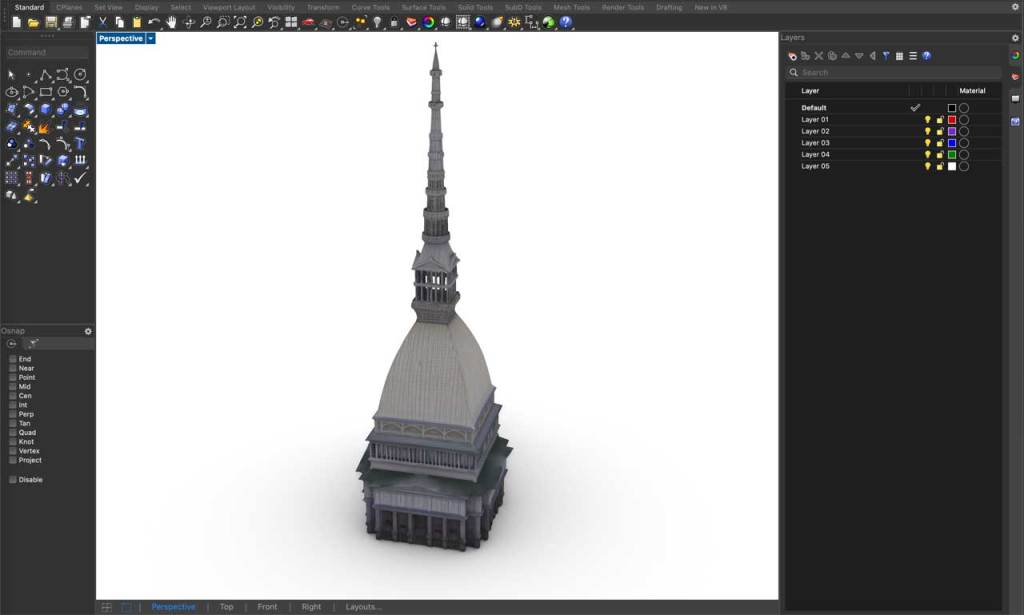Image resolution: width=1024 pixels, height=615 pixels.
Task: Select the arrow selection tool
Action: pos(11,75)
